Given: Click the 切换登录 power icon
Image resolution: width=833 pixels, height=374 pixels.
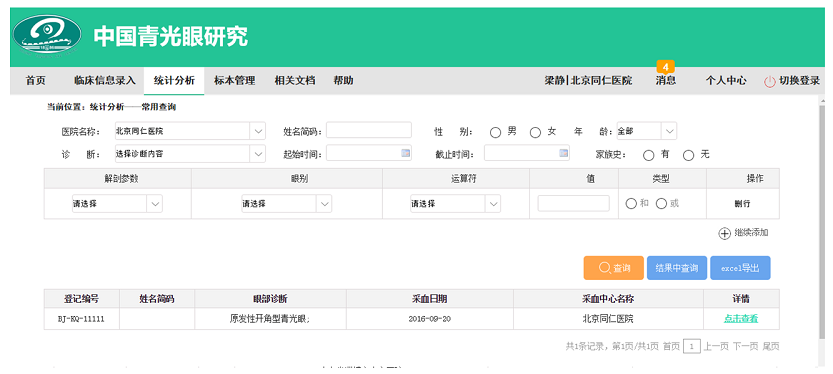Looking at the screenshot, I should tap(770, 81).
